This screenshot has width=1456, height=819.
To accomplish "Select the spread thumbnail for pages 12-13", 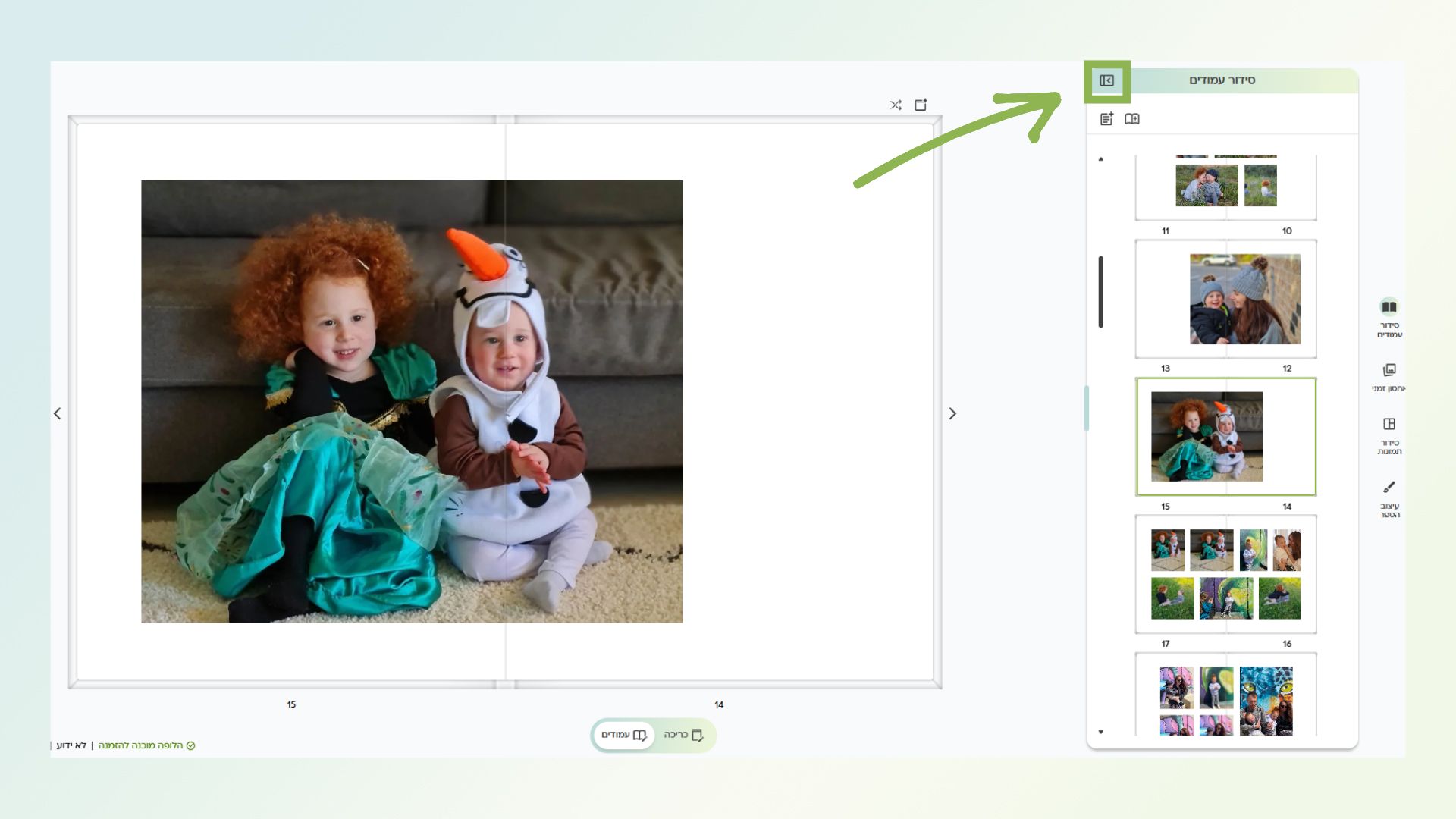I will pos(1225,299).
